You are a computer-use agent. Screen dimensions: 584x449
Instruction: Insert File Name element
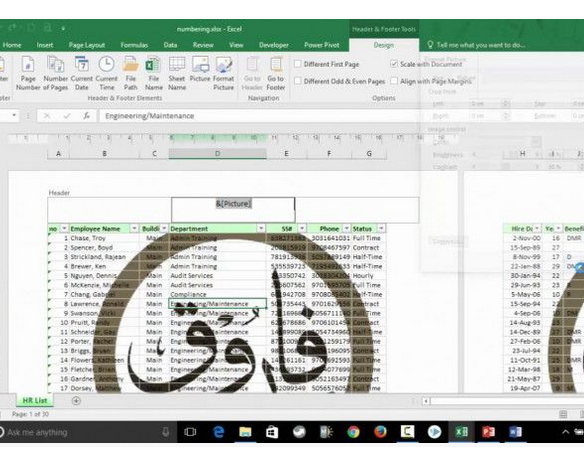click(x=153, y=73)
